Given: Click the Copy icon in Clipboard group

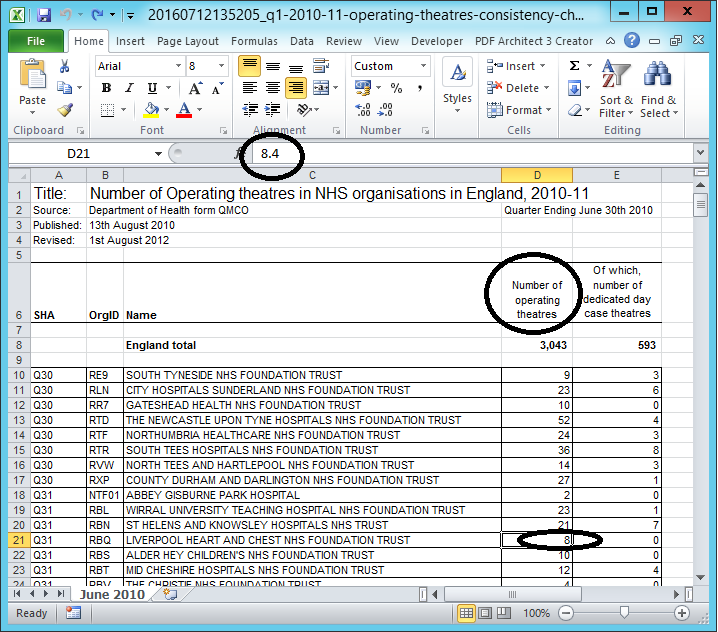Looking at the screenshot, I should tap(64, 87).
